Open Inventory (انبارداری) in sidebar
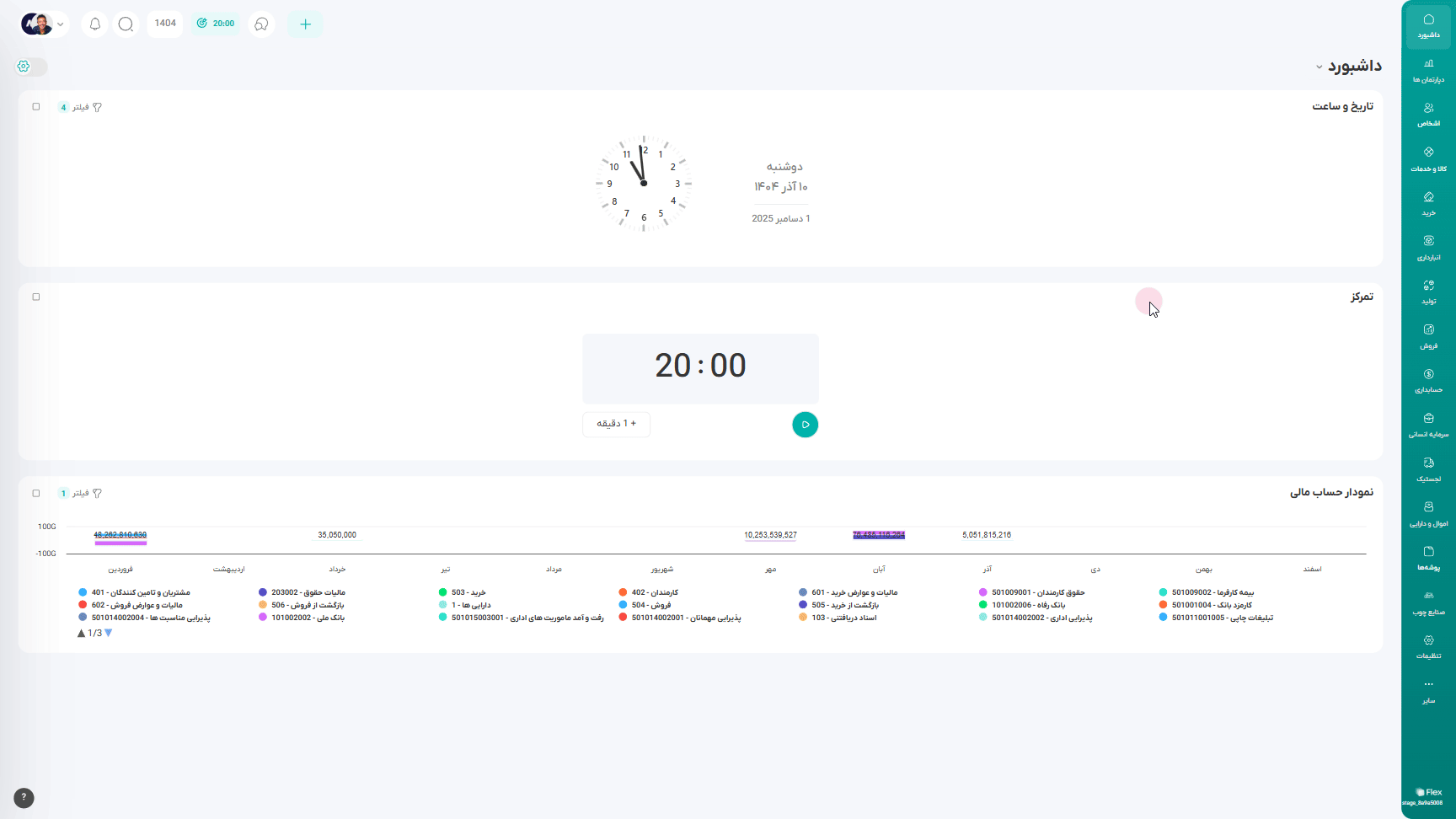Image resolution: width=1456 pixels, height=819 pixels. point(1428,248)
